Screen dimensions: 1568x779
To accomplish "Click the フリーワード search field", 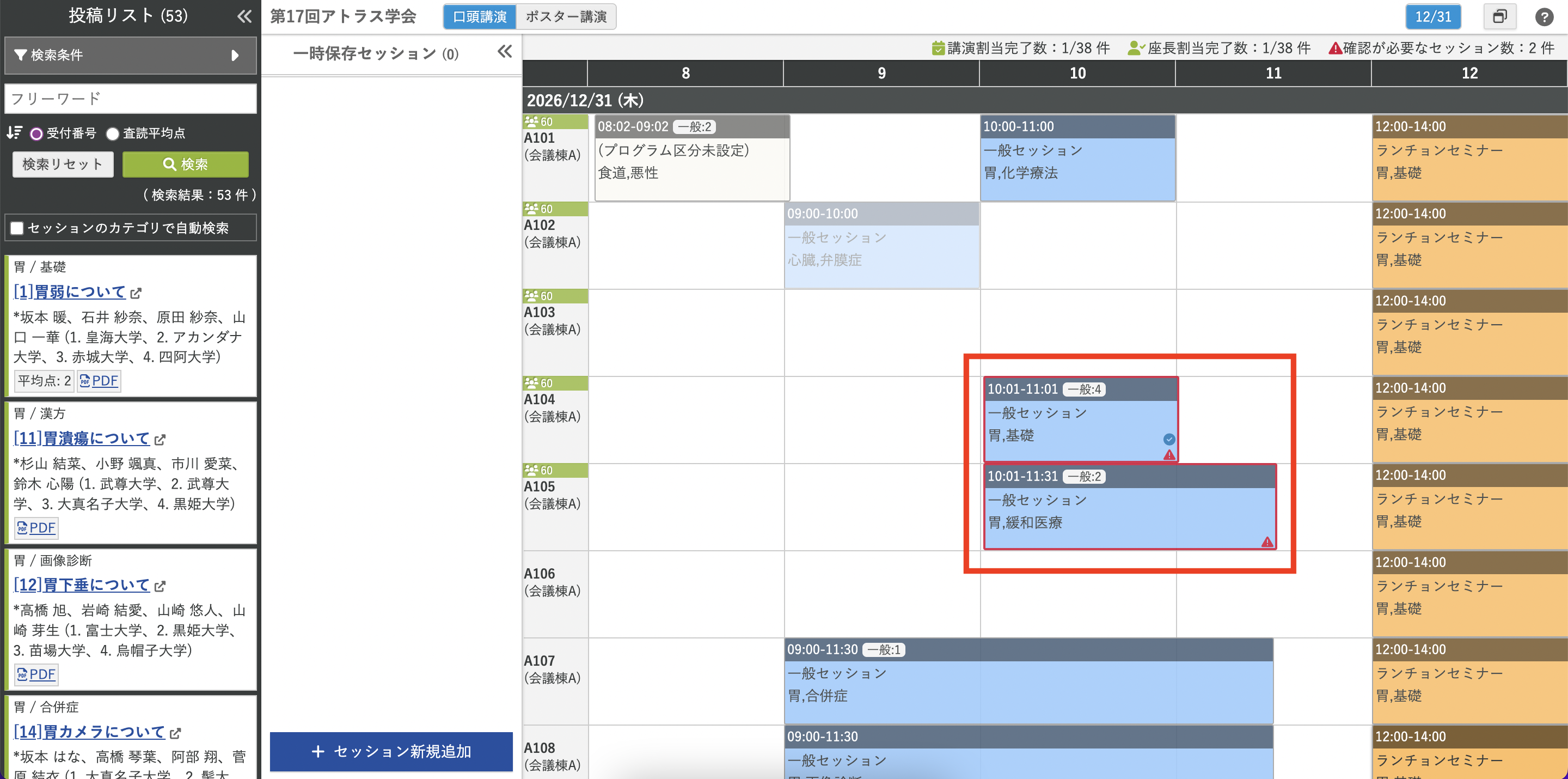I will [130, 99].
